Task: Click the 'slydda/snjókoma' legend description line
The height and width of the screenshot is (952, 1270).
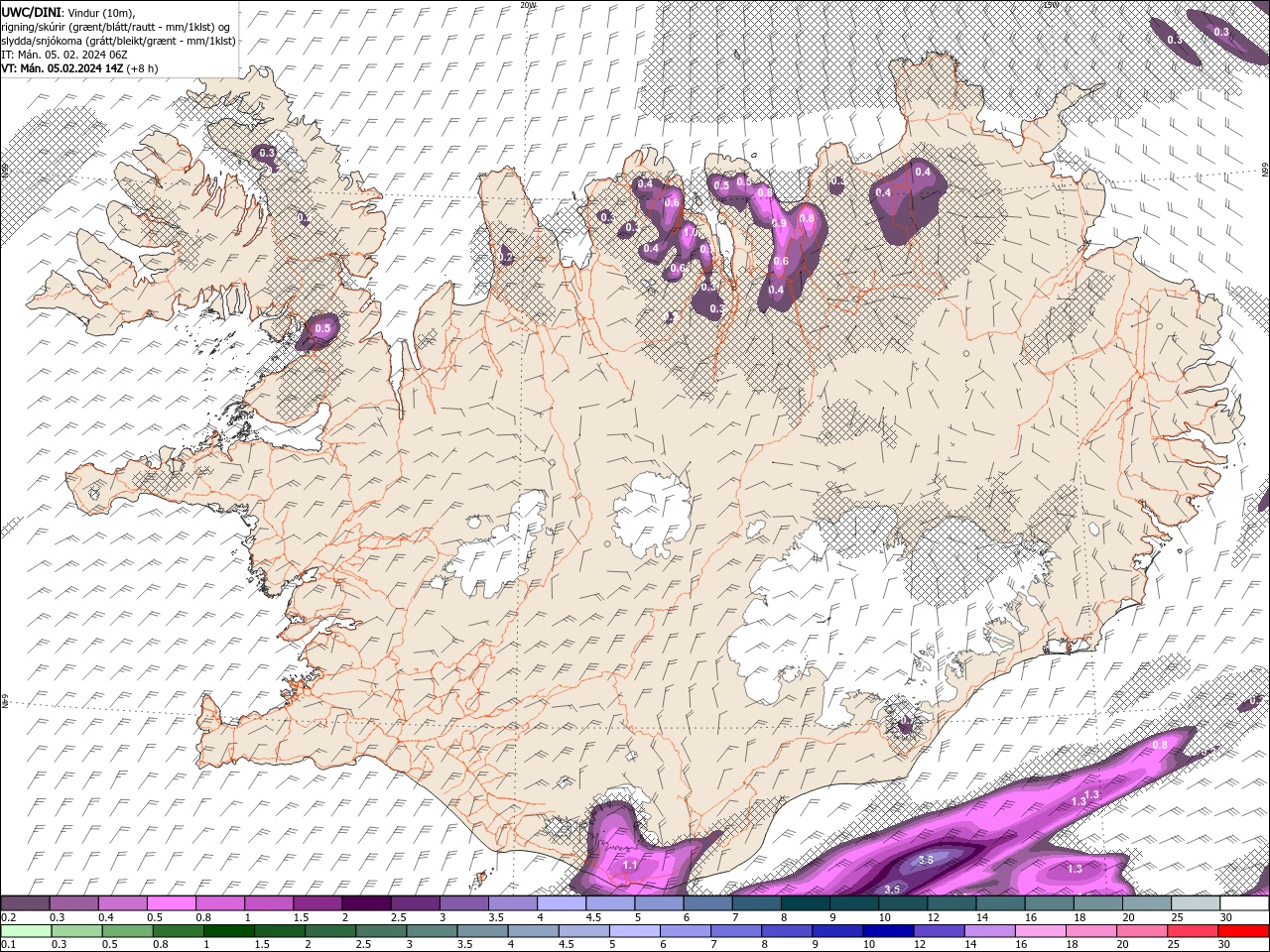Action: click(x=119, y=41)
